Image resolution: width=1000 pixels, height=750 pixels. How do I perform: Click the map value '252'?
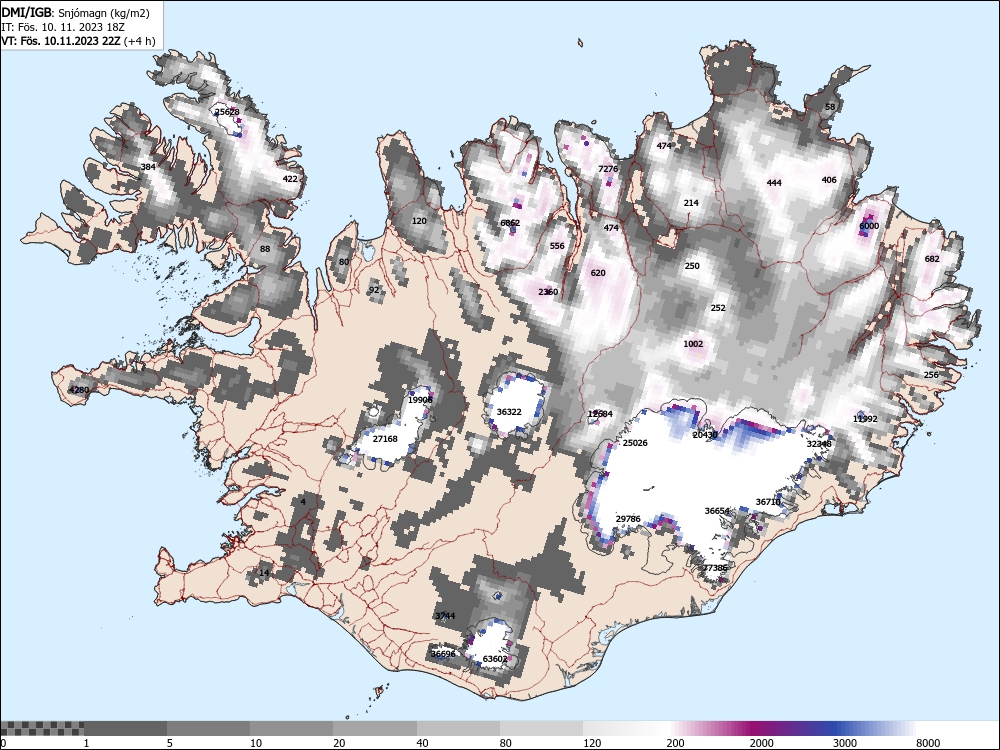click(x=718, y=307)
